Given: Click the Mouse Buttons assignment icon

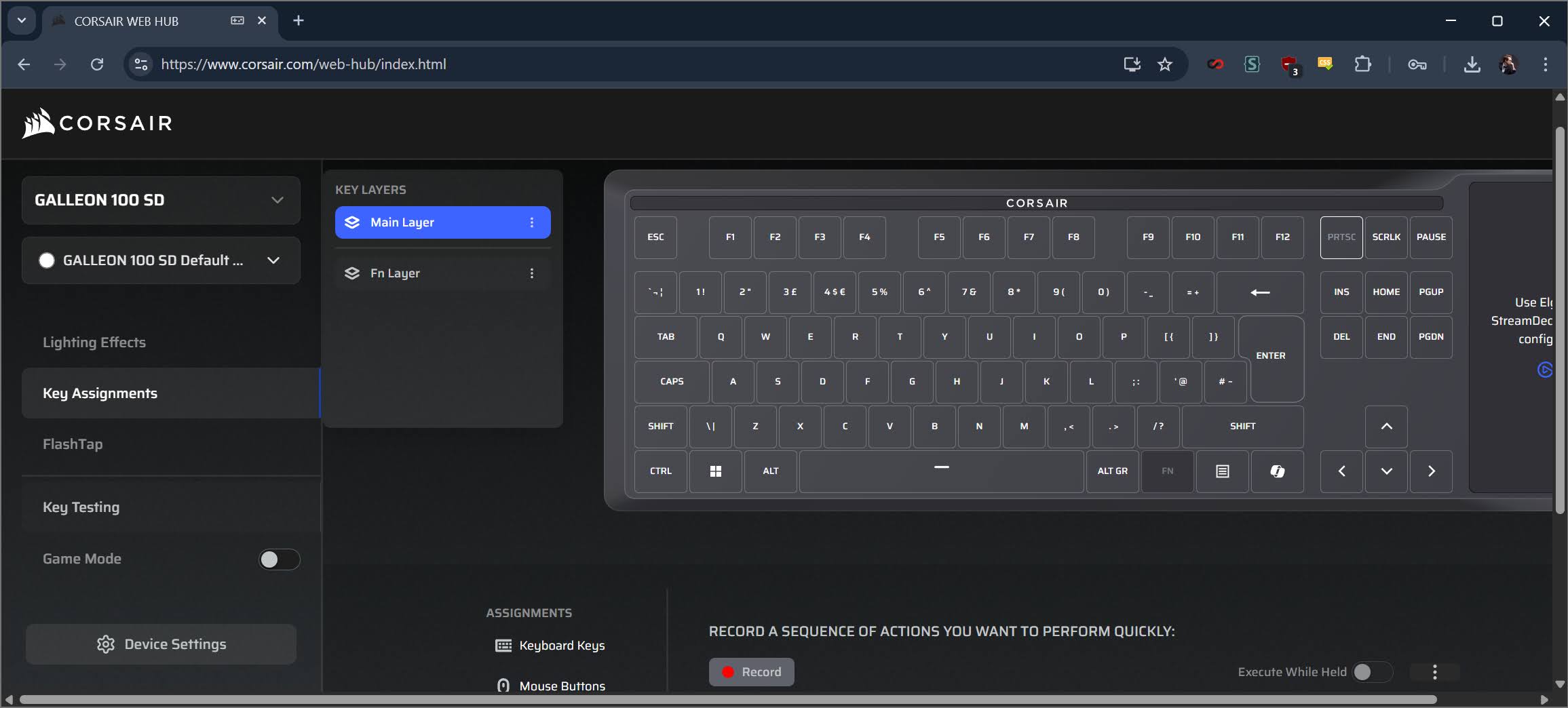Looking at the screenshot, I should point(503,686).
